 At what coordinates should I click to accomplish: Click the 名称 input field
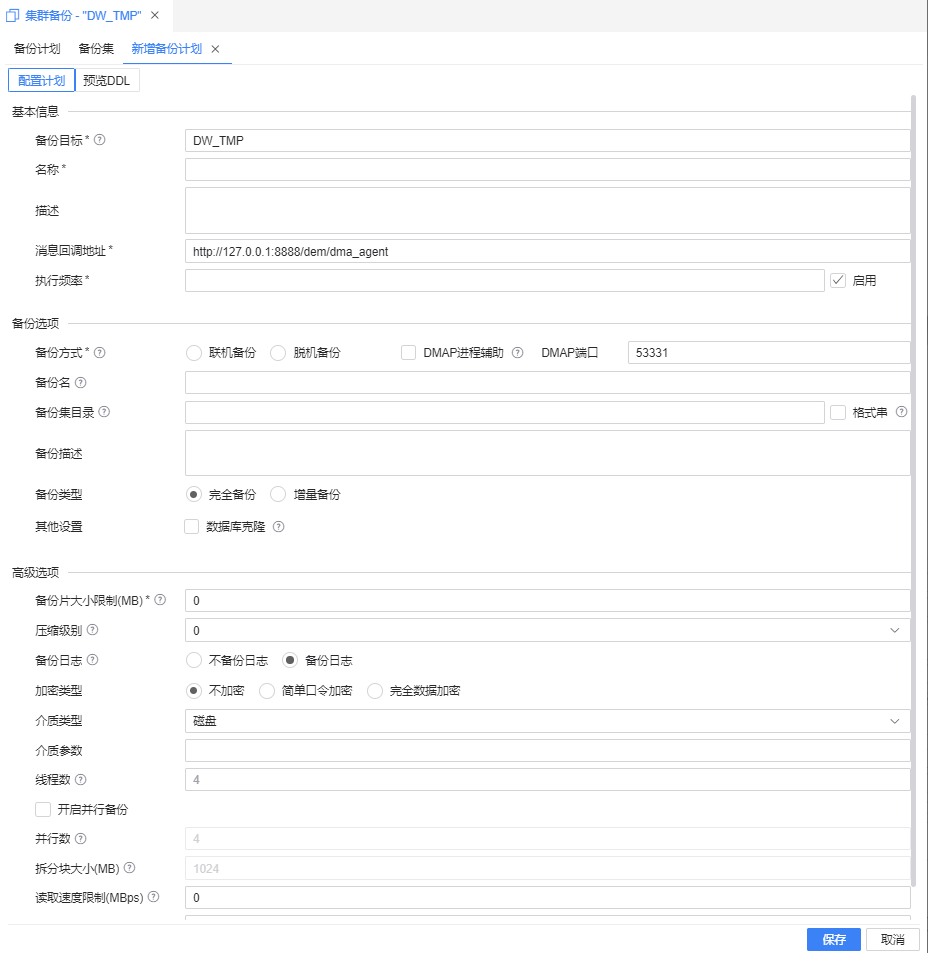pyautogui.click(x=548, y=170)
